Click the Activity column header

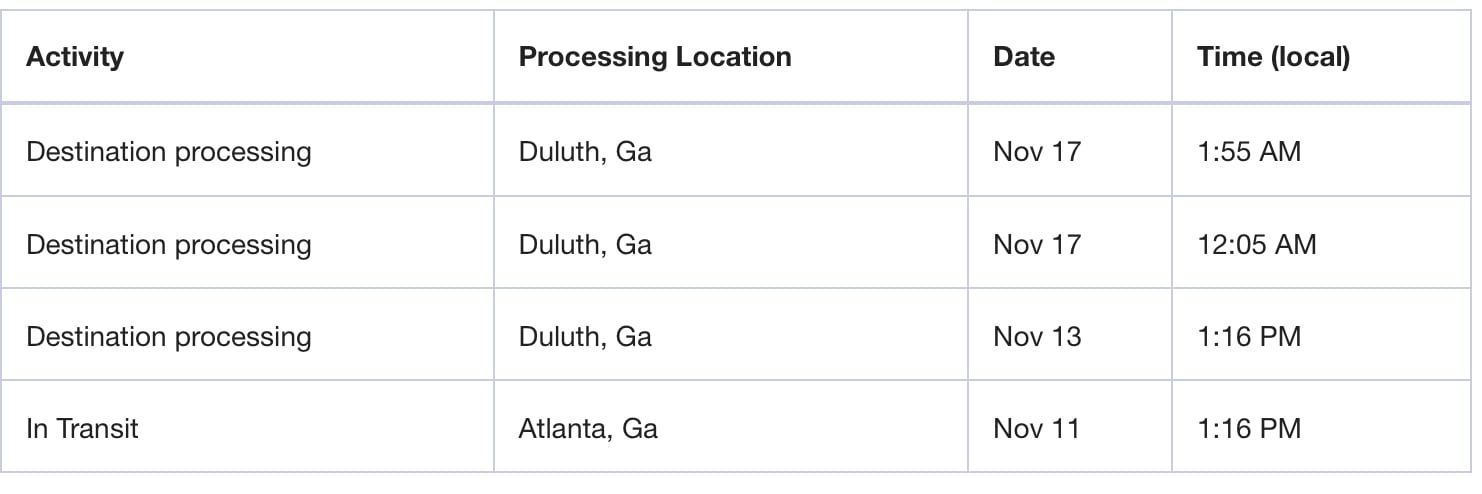pos(75,57)
